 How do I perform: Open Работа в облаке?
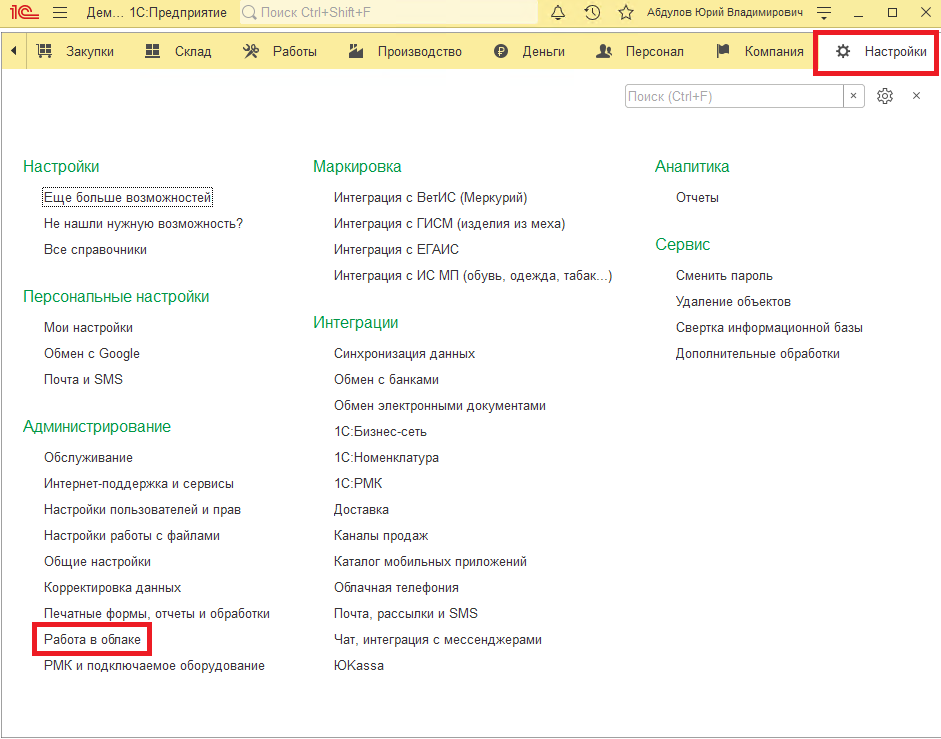click(92, 639)
